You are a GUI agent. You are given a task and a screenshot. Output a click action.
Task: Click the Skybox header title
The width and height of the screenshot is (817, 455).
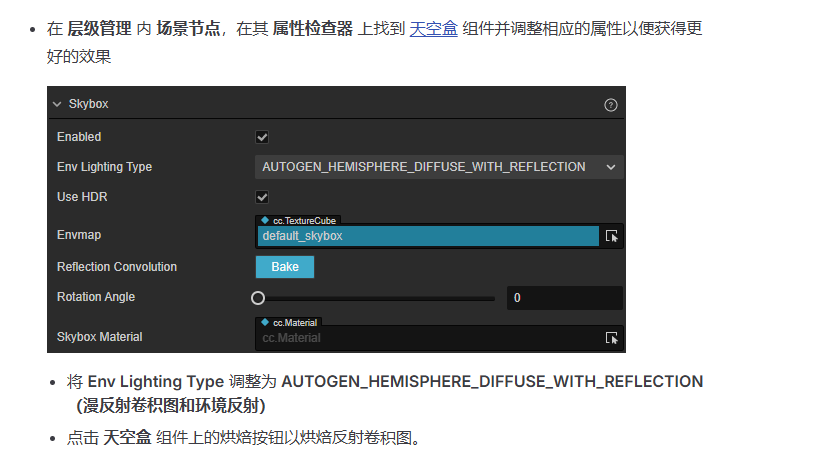[88, 104]
